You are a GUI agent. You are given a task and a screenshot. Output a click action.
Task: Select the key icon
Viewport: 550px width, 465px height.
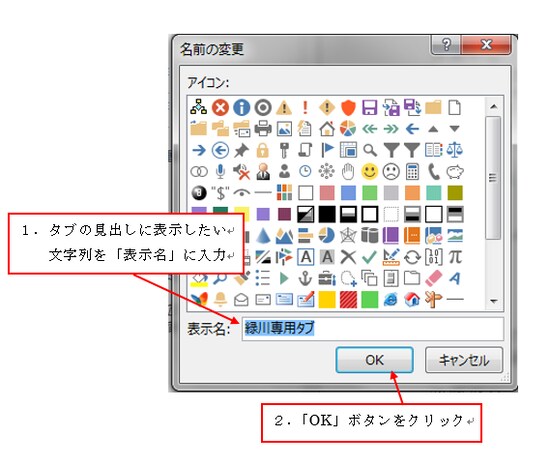(x=284, y=150)
